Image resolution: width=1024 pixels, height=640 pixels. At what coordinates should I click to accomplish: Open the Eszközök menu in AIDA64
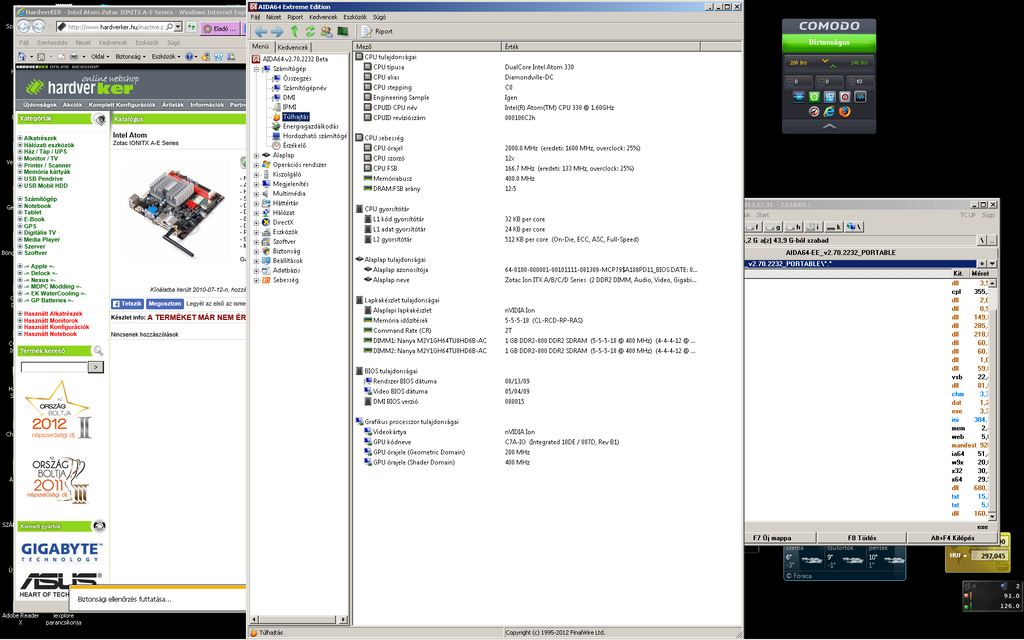pos(355,17)
